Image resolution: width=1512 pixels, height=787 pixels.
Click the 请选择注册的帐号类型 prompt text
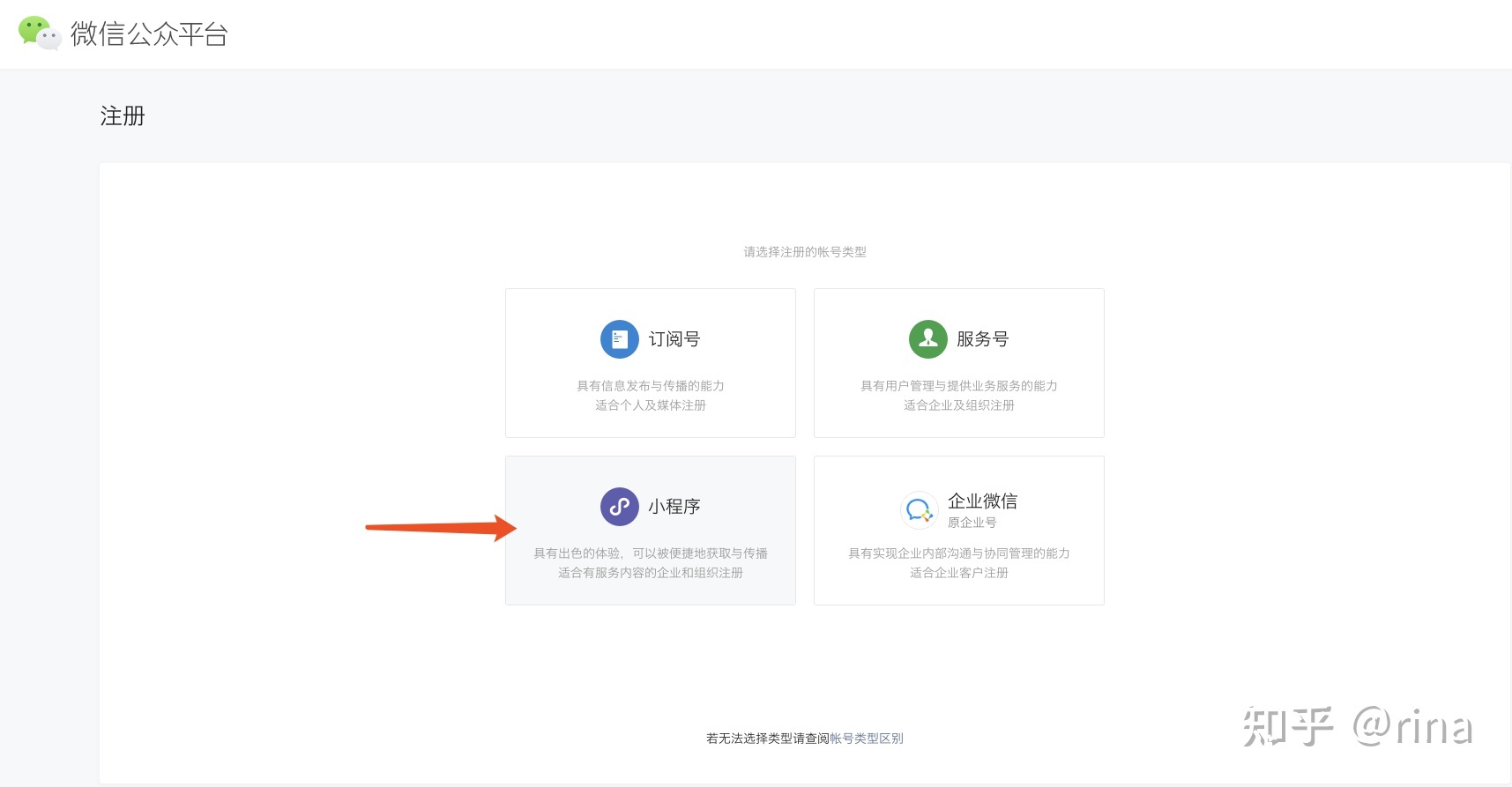click(x=805, y=252)
